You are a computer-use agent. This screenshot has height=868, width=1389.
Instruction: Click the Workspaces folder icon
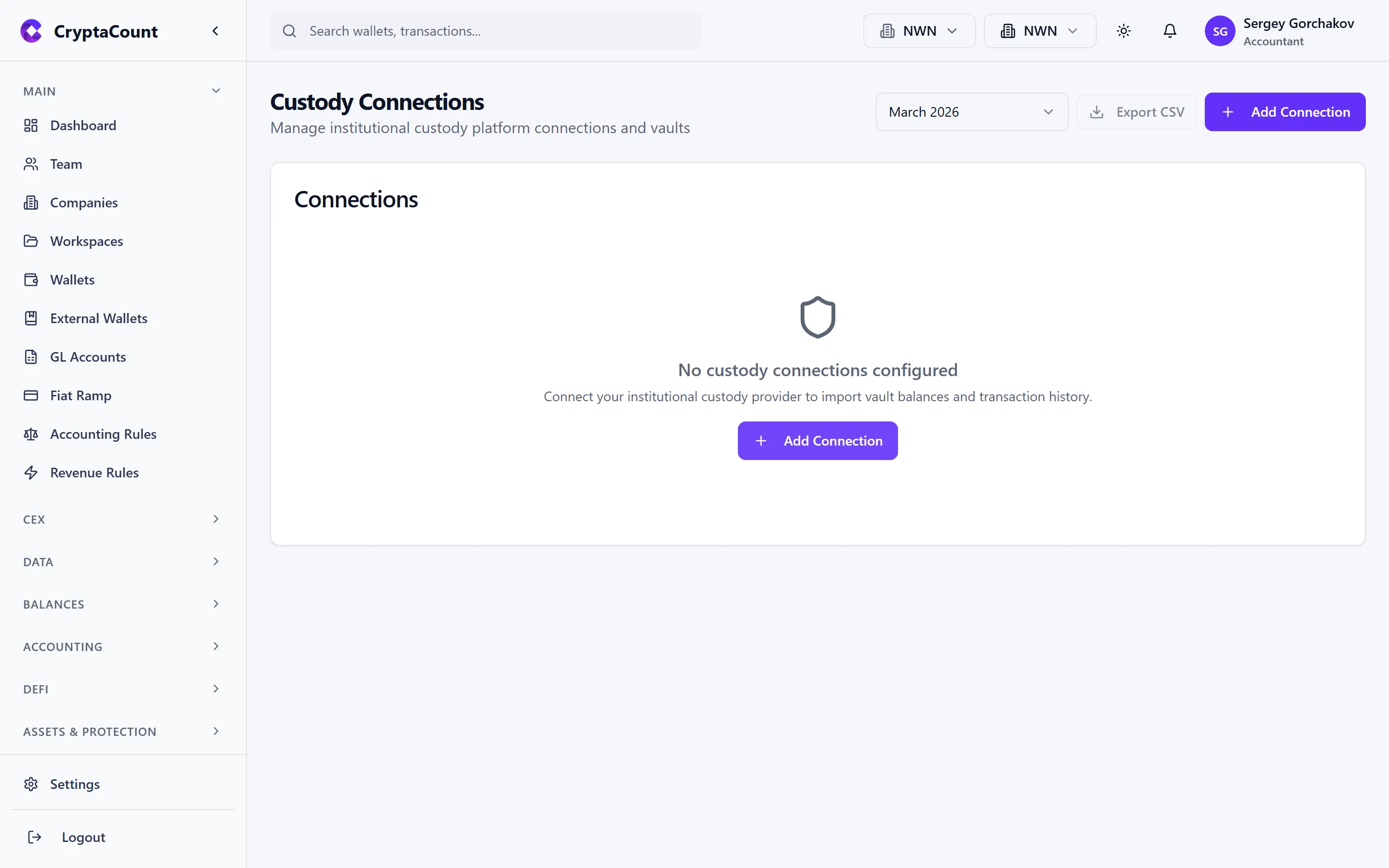coord(31,241)
